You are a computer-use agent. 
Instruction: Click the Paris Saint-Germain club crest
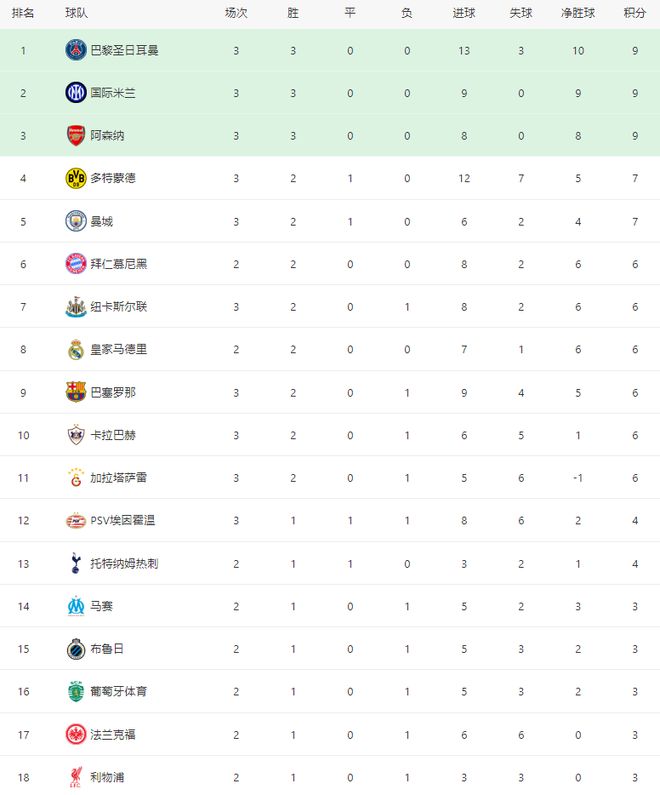coord(76,50)
